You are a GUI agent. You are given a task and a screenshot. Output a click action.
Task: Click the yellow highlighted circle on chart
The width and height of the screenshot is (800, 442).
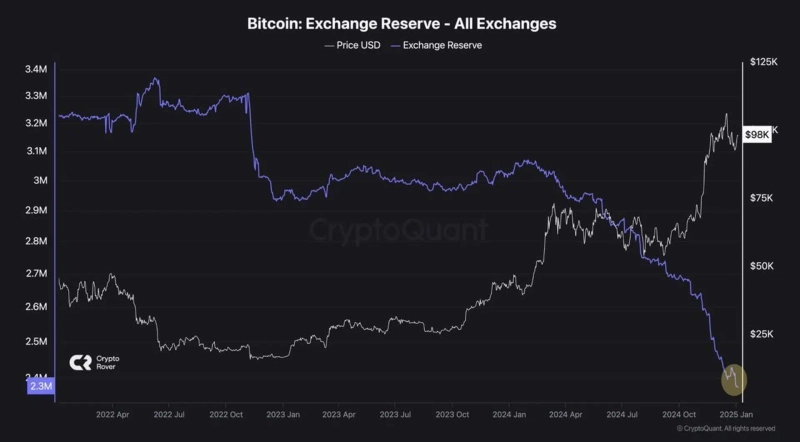coord(734,378)
